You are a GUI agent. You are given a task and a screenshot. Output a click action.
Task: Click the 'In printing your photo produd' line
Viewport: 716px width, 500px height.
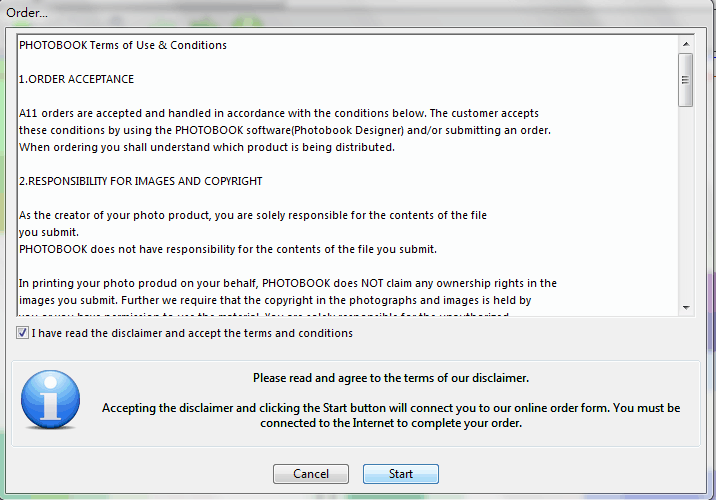click(288, 284)
